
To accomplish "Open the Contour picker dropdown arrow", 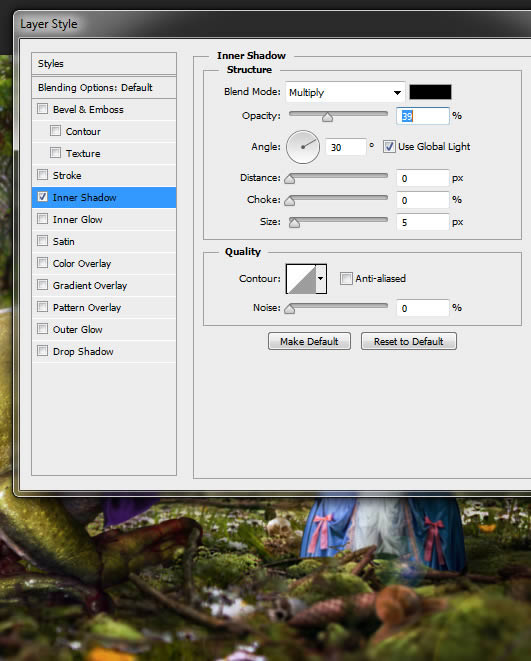I will pos(321,279).
